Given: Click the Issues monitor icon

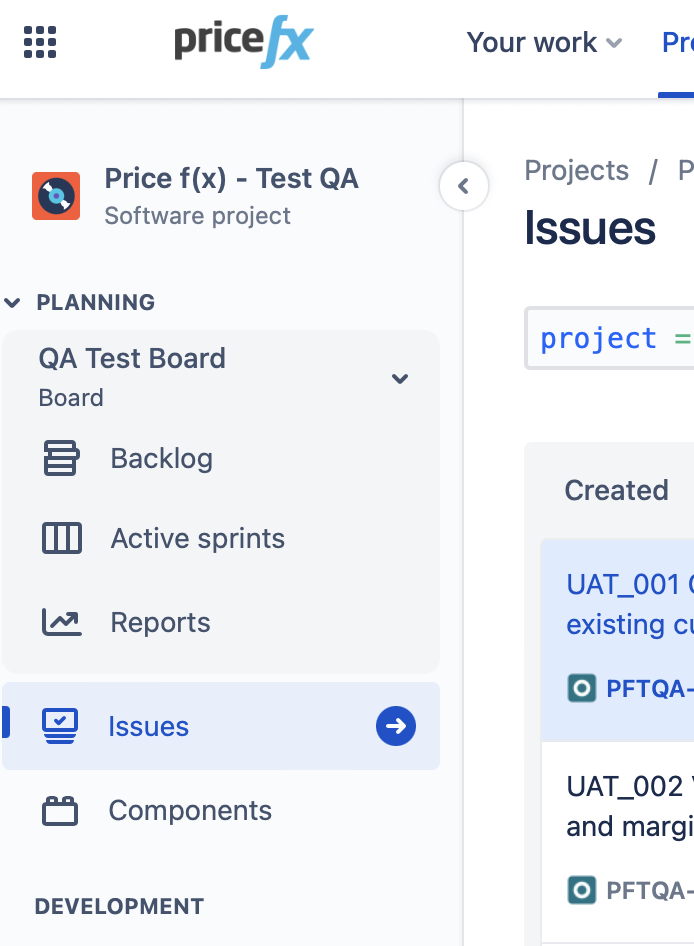Looking at the screenshot, I should pos(61,727).
